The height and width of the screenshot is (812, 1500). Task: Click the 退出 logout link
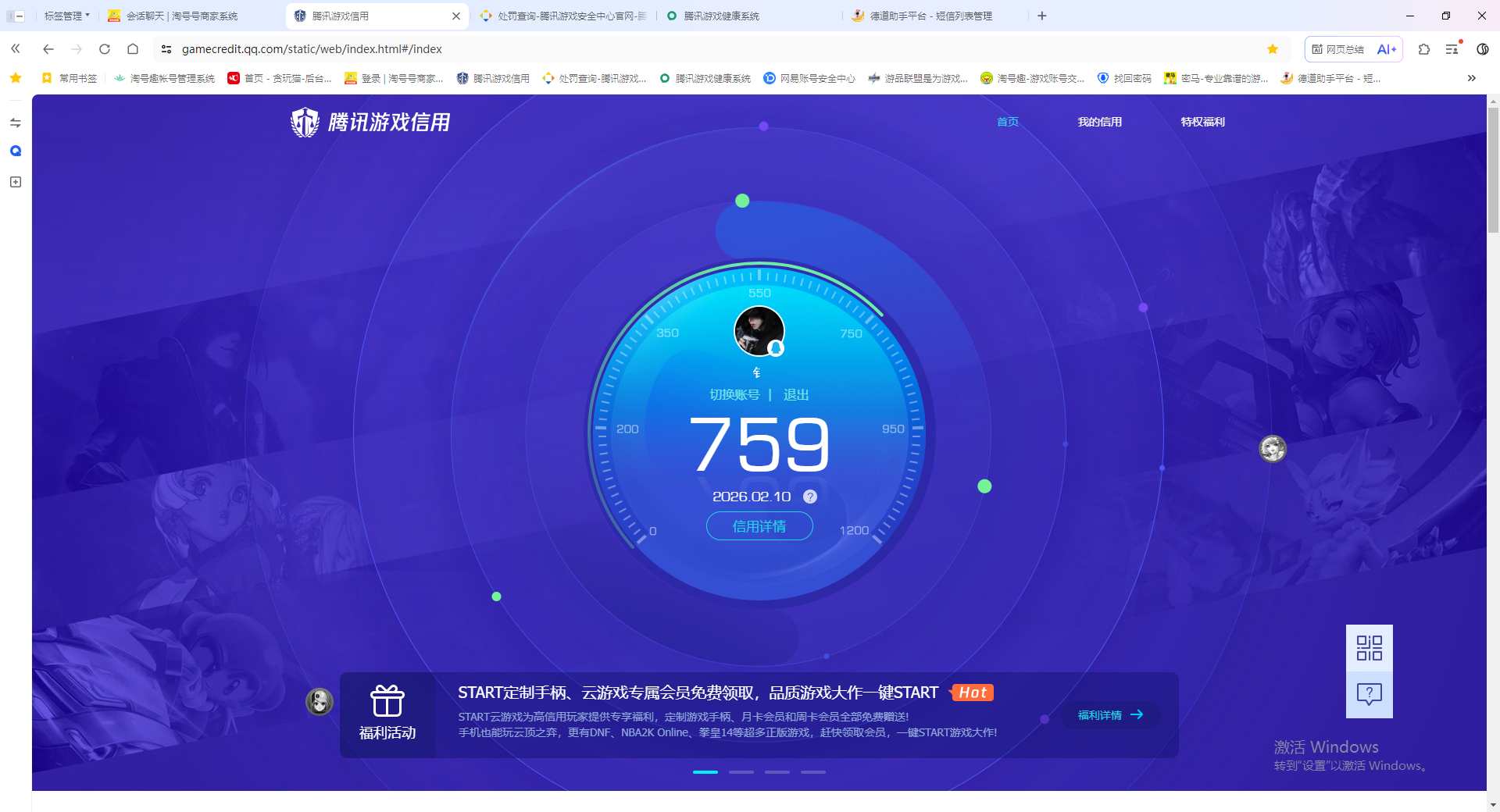796,394
